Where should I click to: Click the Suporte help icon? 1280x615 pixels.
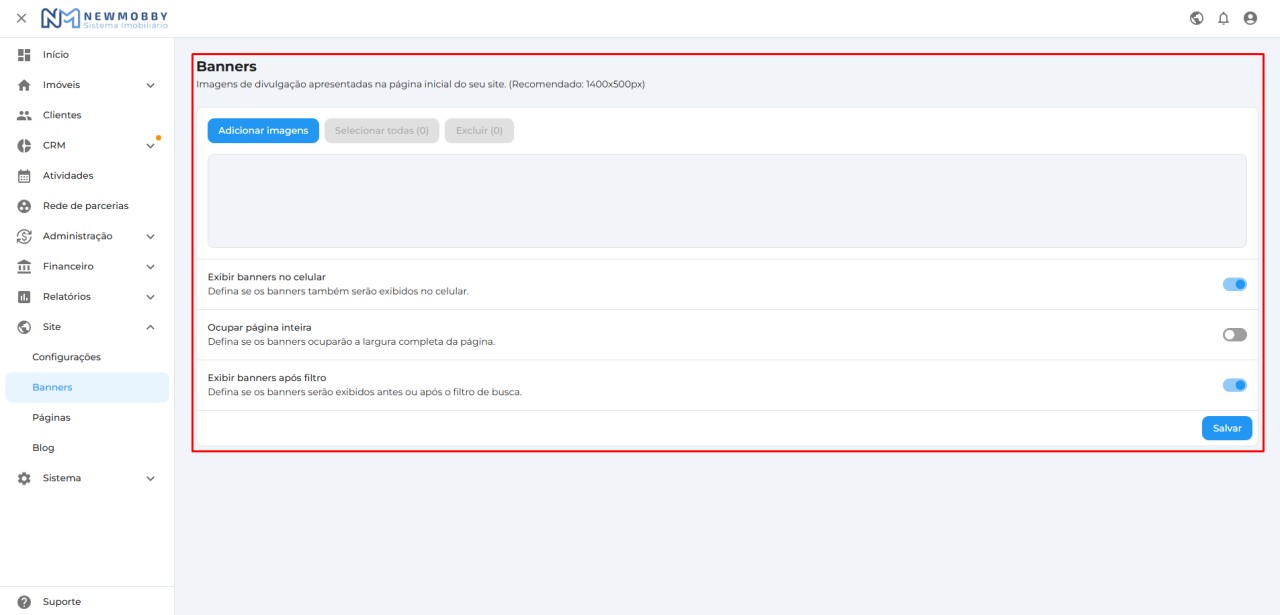pyautogui.click(x=25, y=602)
